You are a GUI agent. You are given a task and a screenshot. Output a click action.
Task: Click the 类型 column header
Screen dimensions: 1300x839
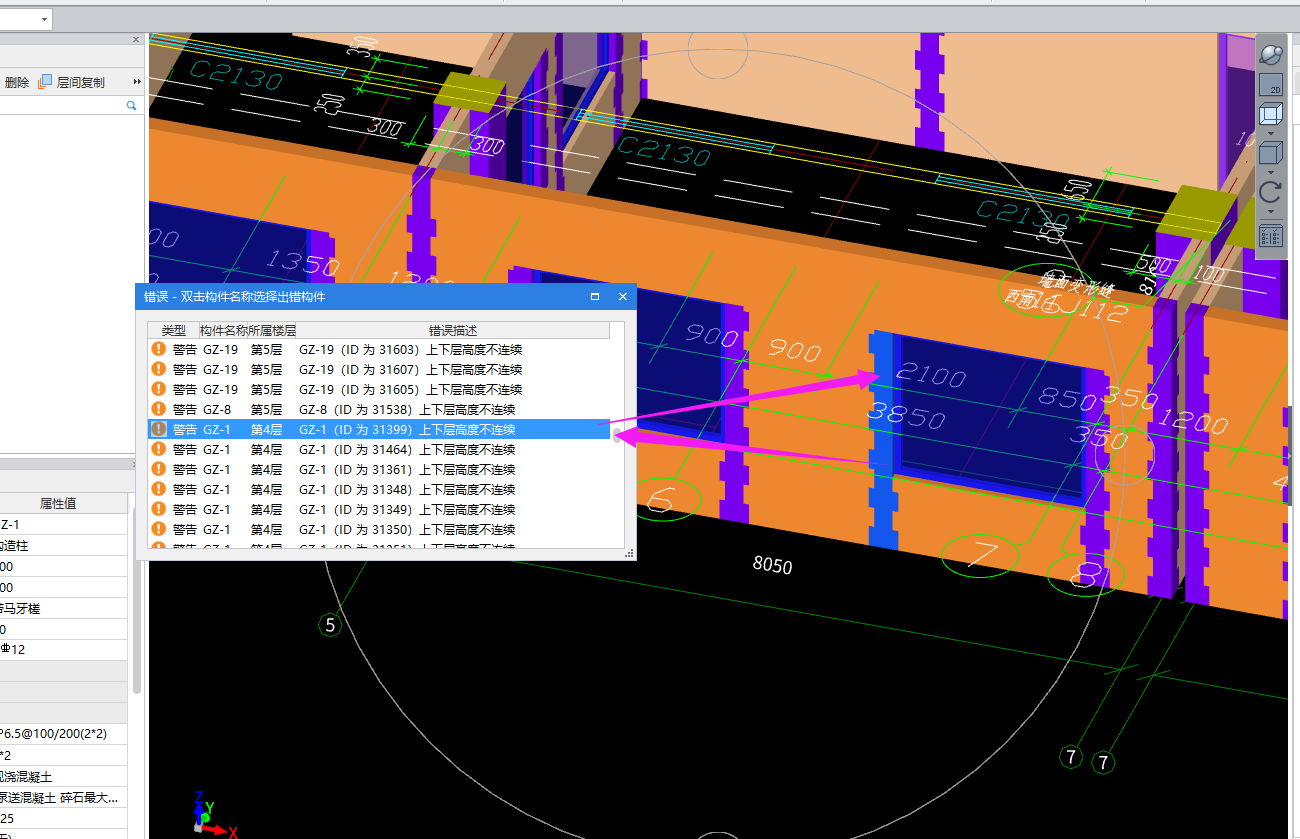coord(174,330)
